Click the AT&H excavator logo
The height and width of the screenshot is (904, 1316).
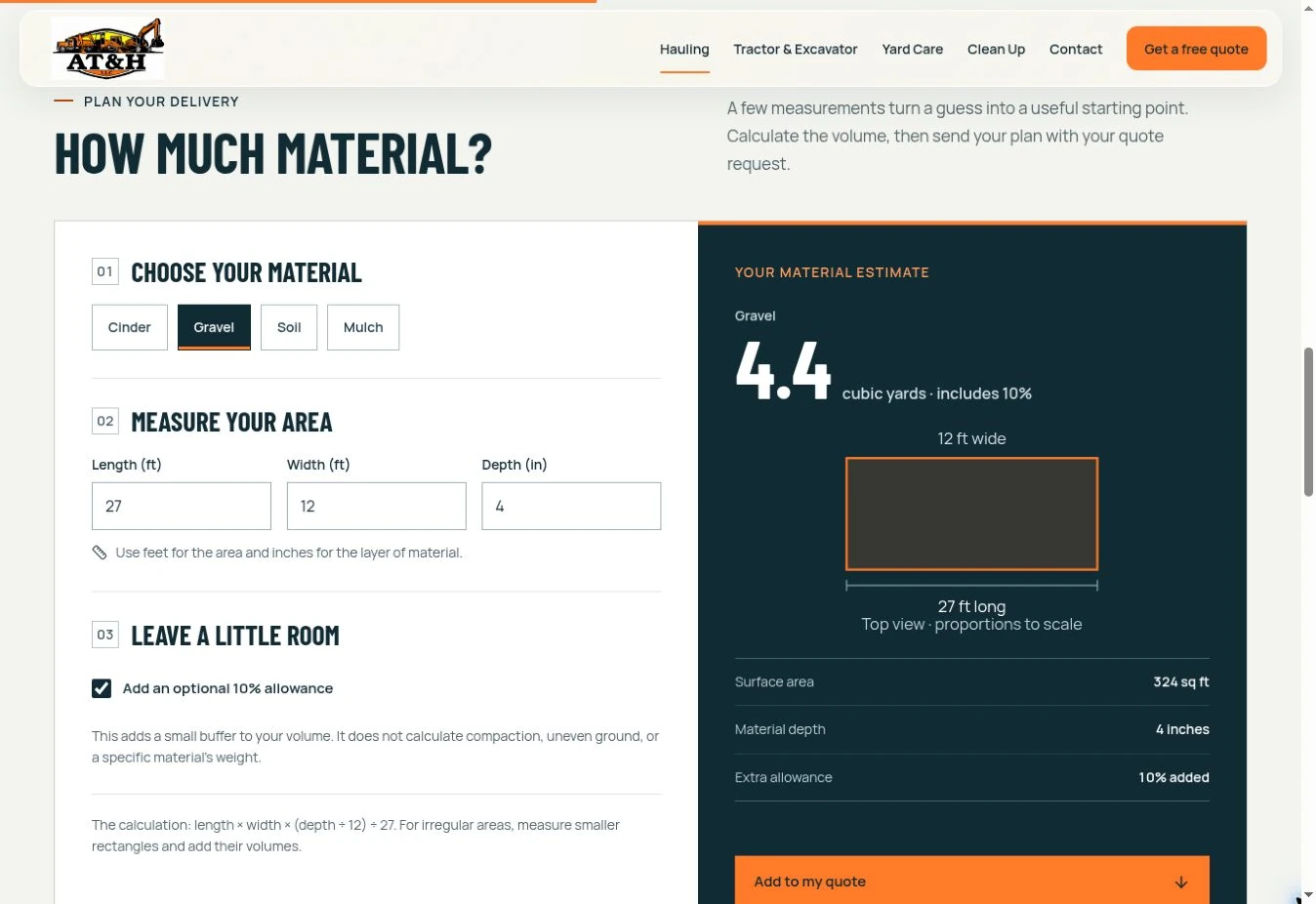[x=107, y=48]
